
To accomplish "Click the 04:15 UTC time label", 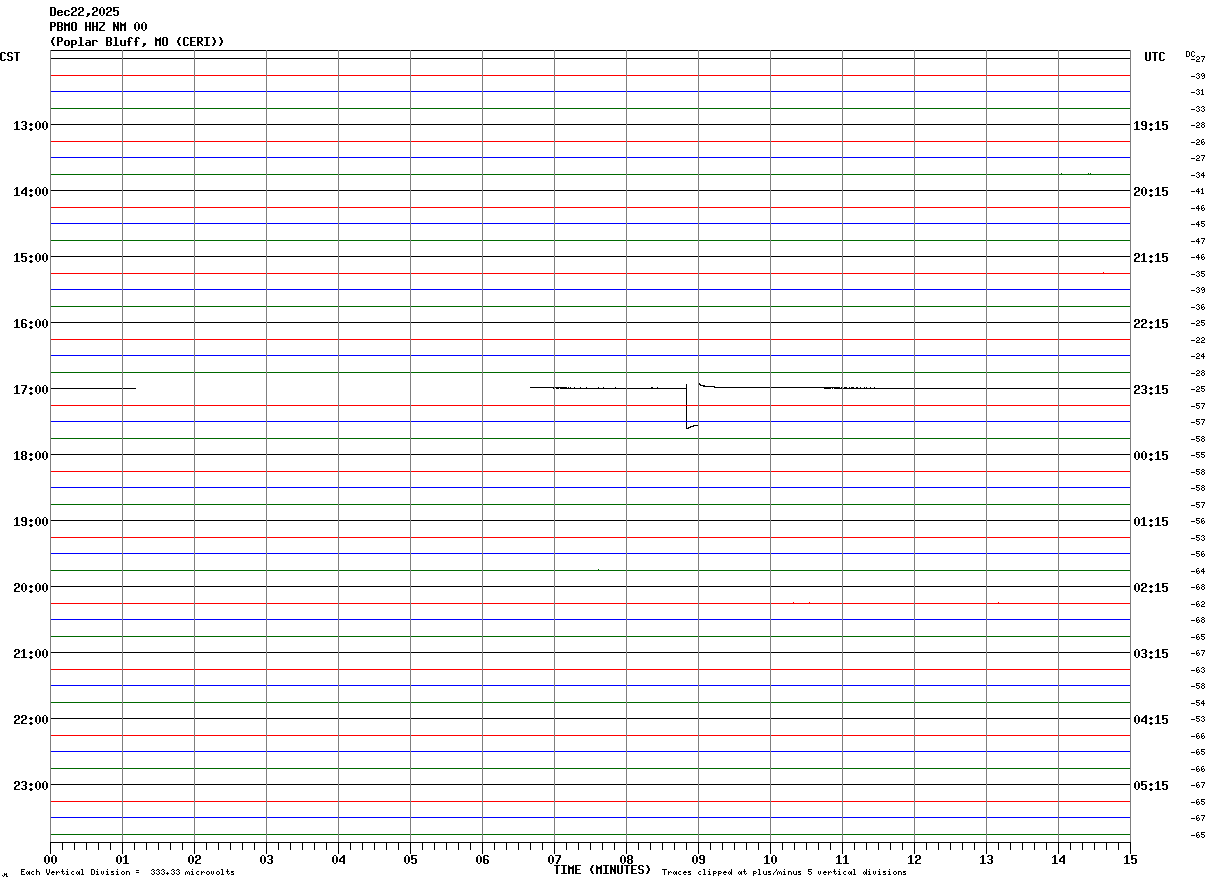I will [1150, 719].
